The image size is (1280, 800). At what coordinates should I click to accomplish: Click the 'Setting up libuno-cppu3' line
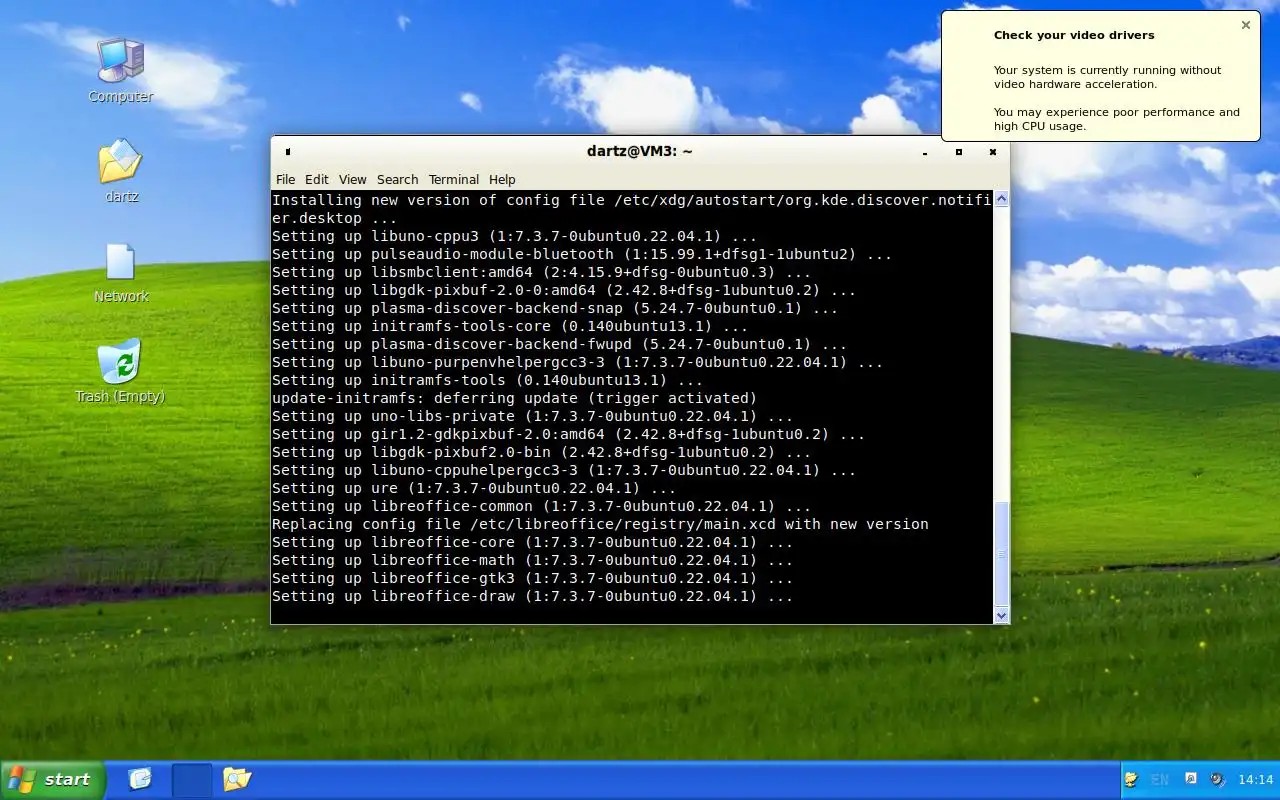click(515, 236)
